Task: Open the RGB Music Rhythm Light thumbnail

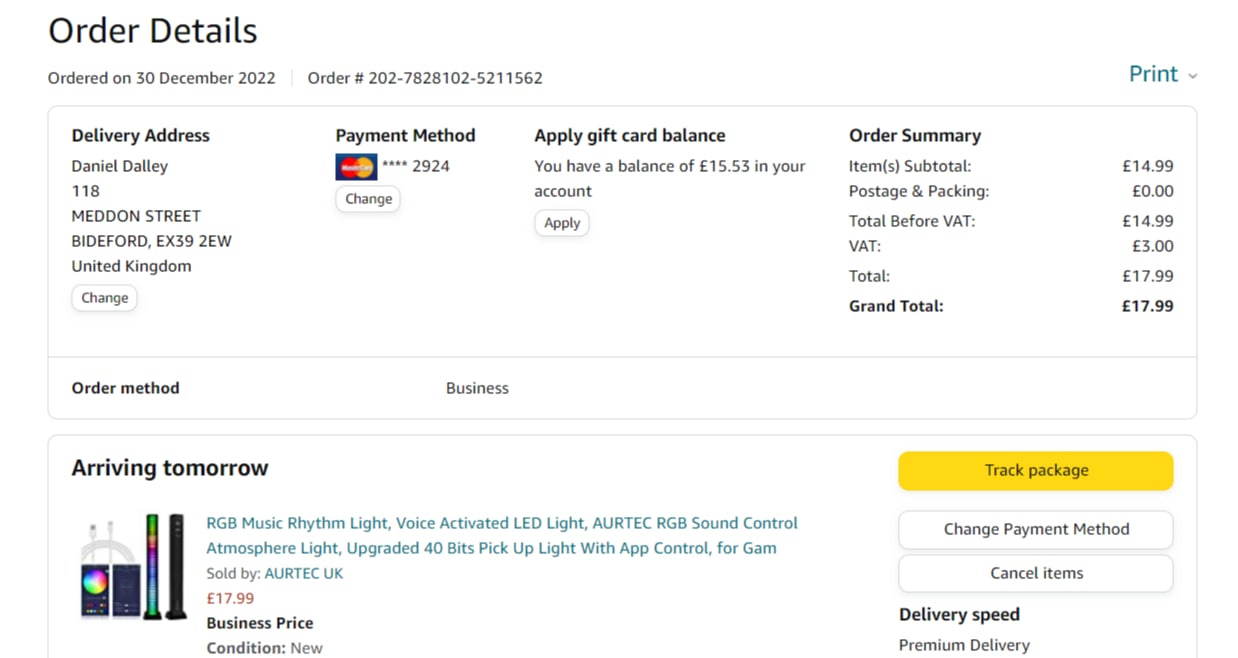Action: pos(133,567)
